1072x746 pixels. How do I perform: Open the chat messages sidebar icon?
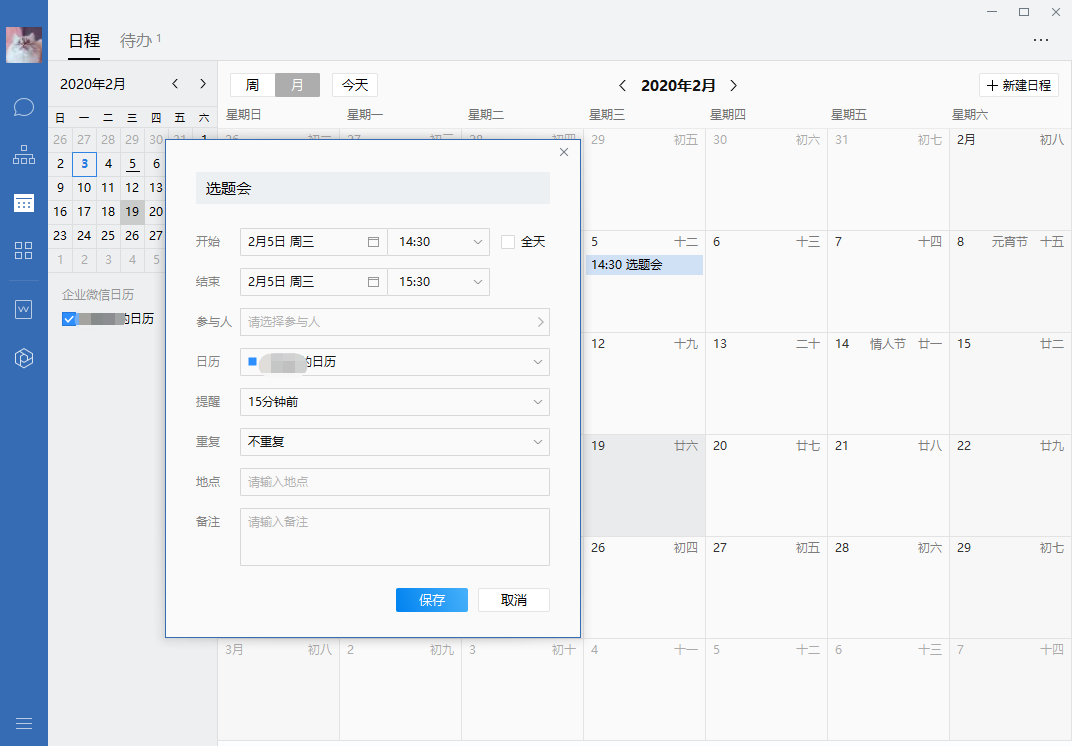[24, 107]
